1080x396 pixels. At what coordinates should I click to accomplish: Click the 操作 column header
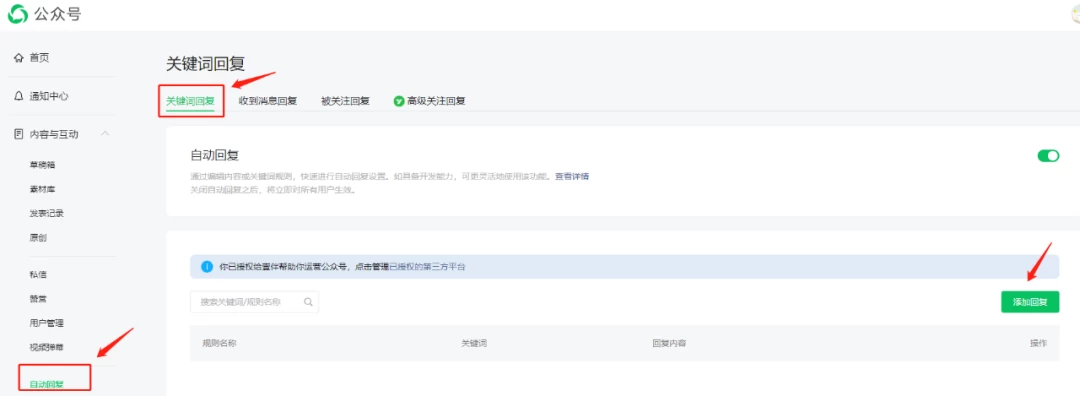(1038, 343)
